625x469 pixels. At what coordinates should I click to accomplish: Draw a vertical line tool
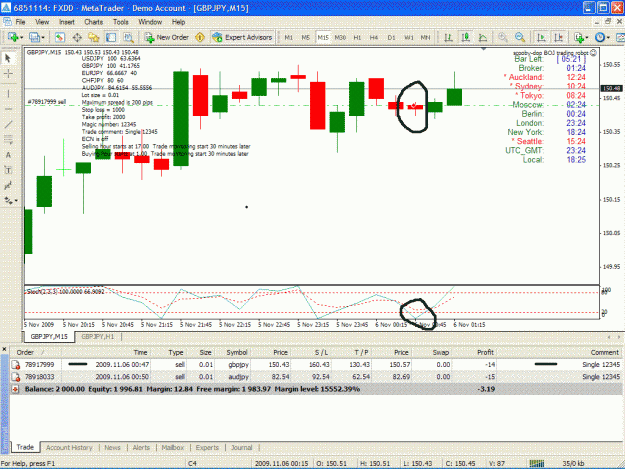[x=8, y=94]
